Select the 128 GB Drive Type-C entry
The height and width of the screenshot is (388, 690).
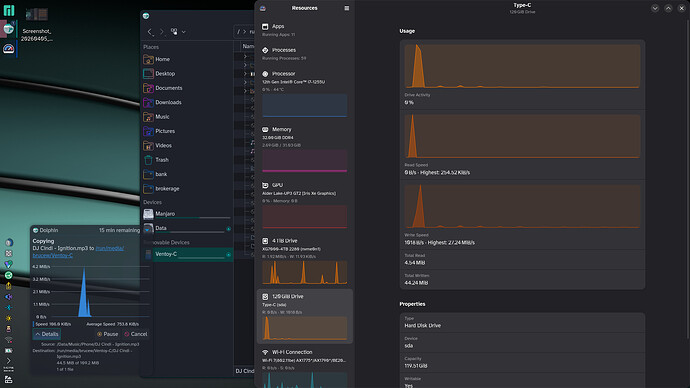click(x=304, y=316)
